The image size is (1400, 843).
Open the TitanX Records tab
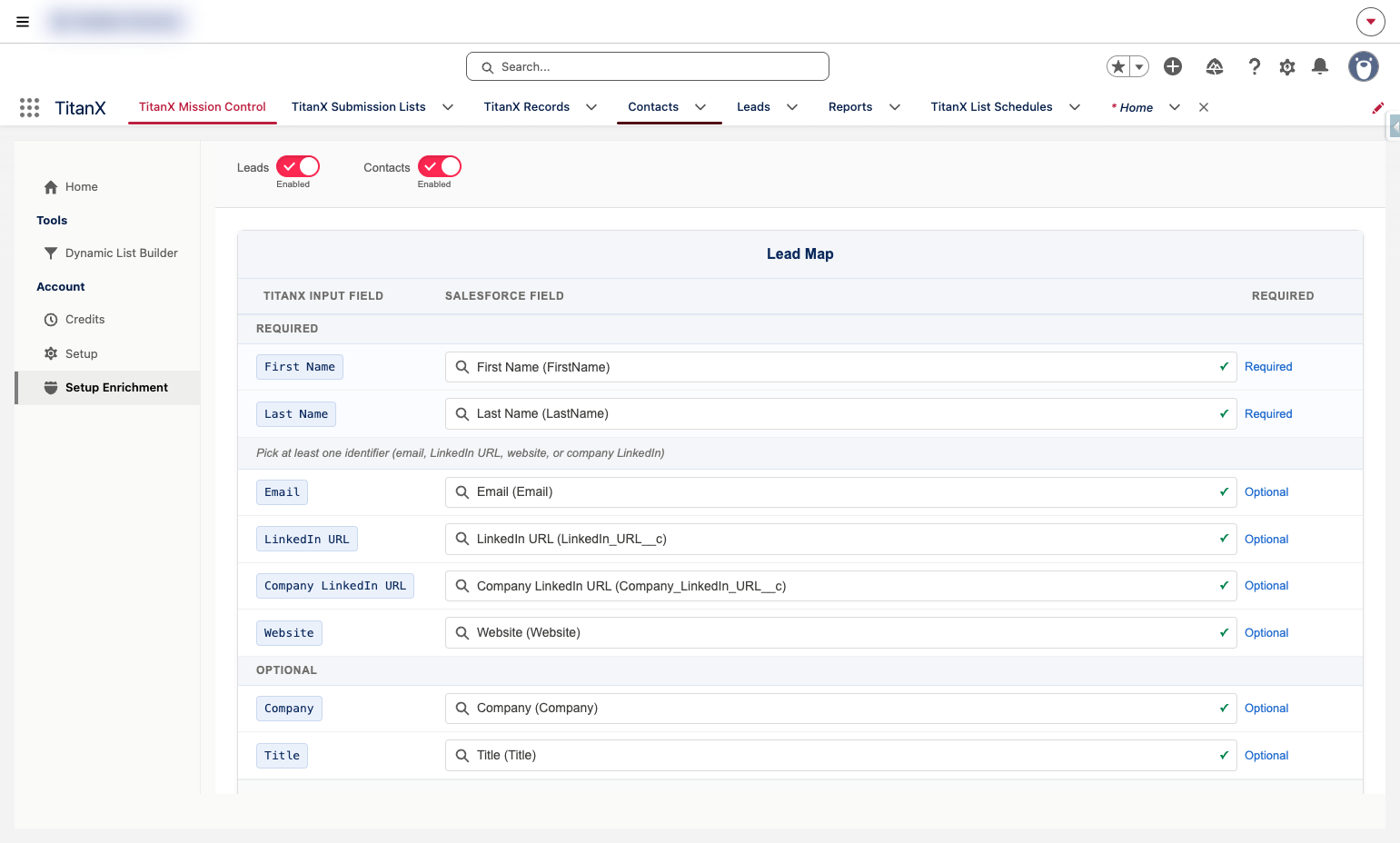(527, 107)
